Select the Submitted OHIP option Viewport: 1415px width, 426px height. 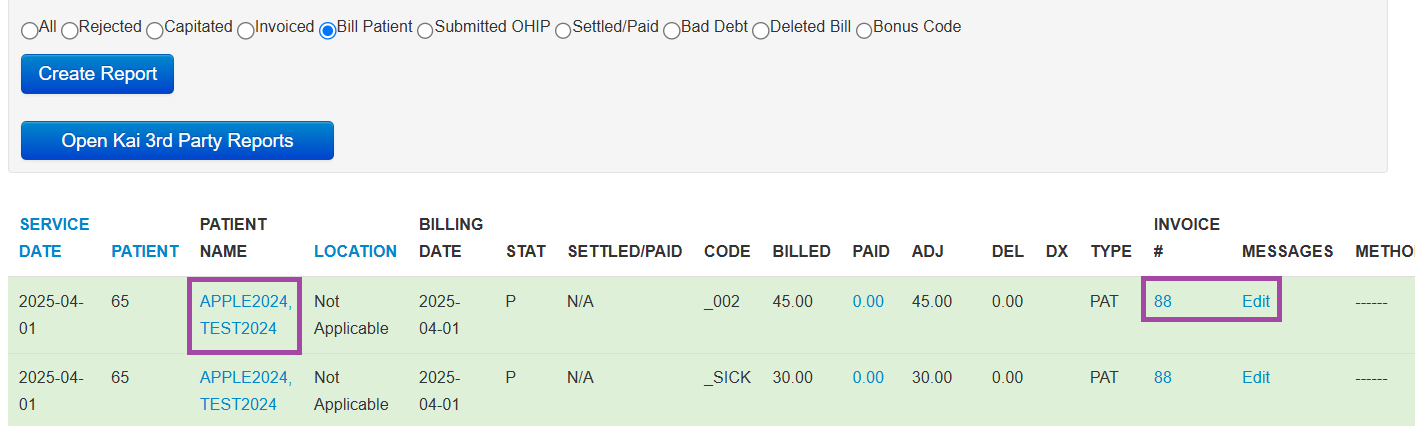426,31
